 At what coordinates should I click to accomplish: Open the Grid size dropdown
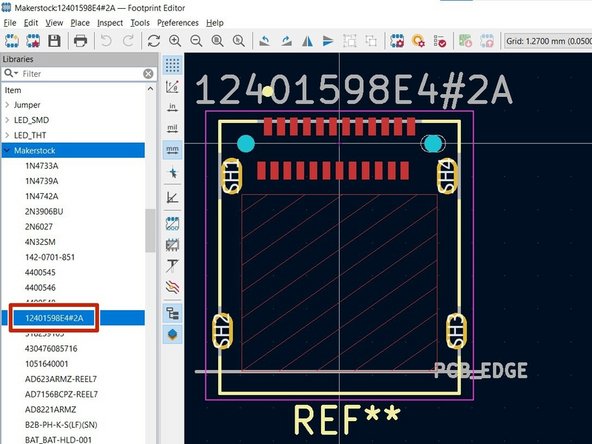tap(548, 41)
